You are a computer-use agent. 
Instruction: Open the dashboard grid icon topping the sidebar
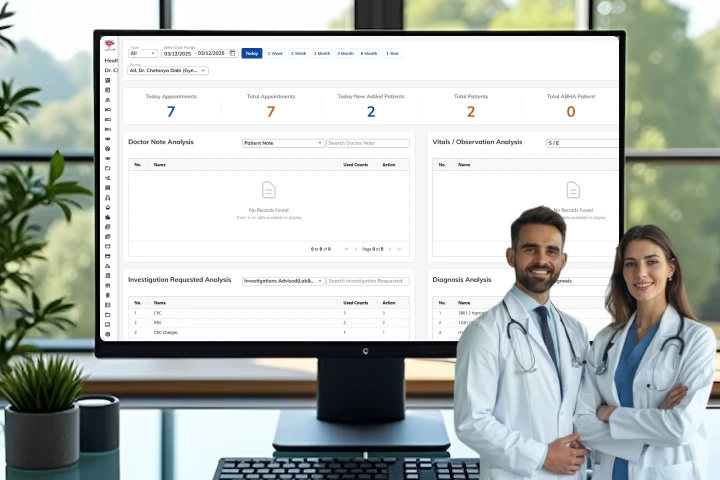pyautogui.click(x=107, y=80)
